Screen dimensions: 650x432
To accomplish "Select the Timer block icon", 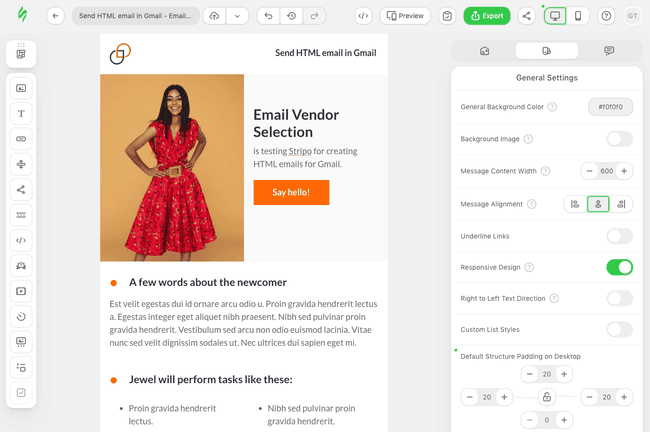I will pos(21,316).
